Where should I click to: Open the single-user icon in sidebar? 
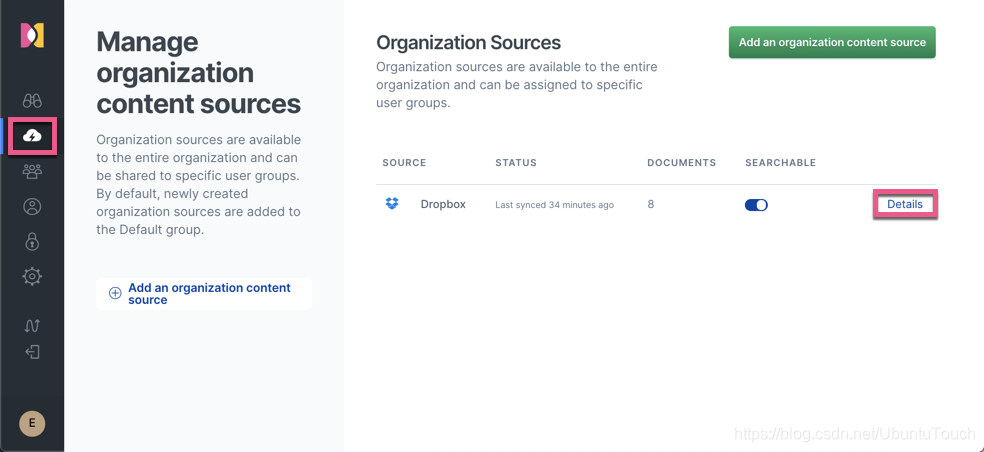point(32,207)
